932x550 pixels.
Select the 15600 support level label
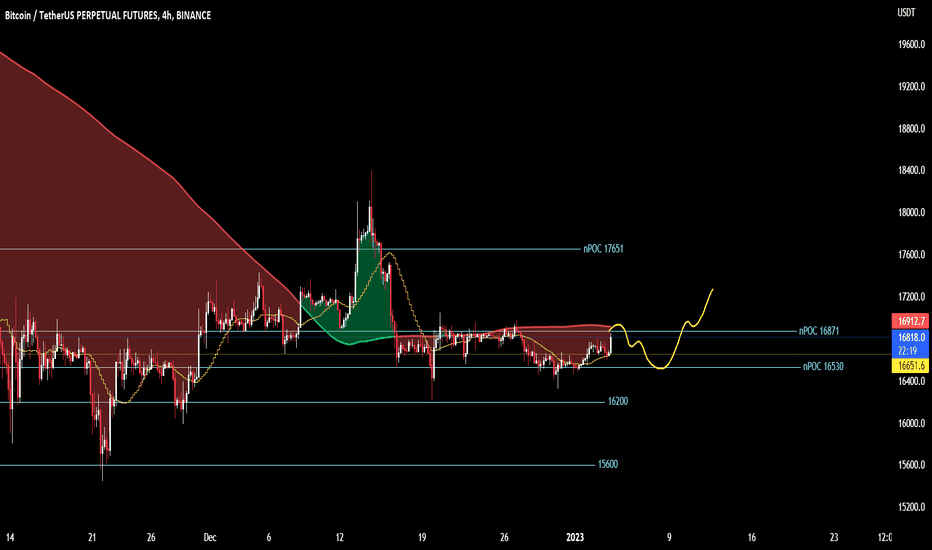[x=607, y=464]
